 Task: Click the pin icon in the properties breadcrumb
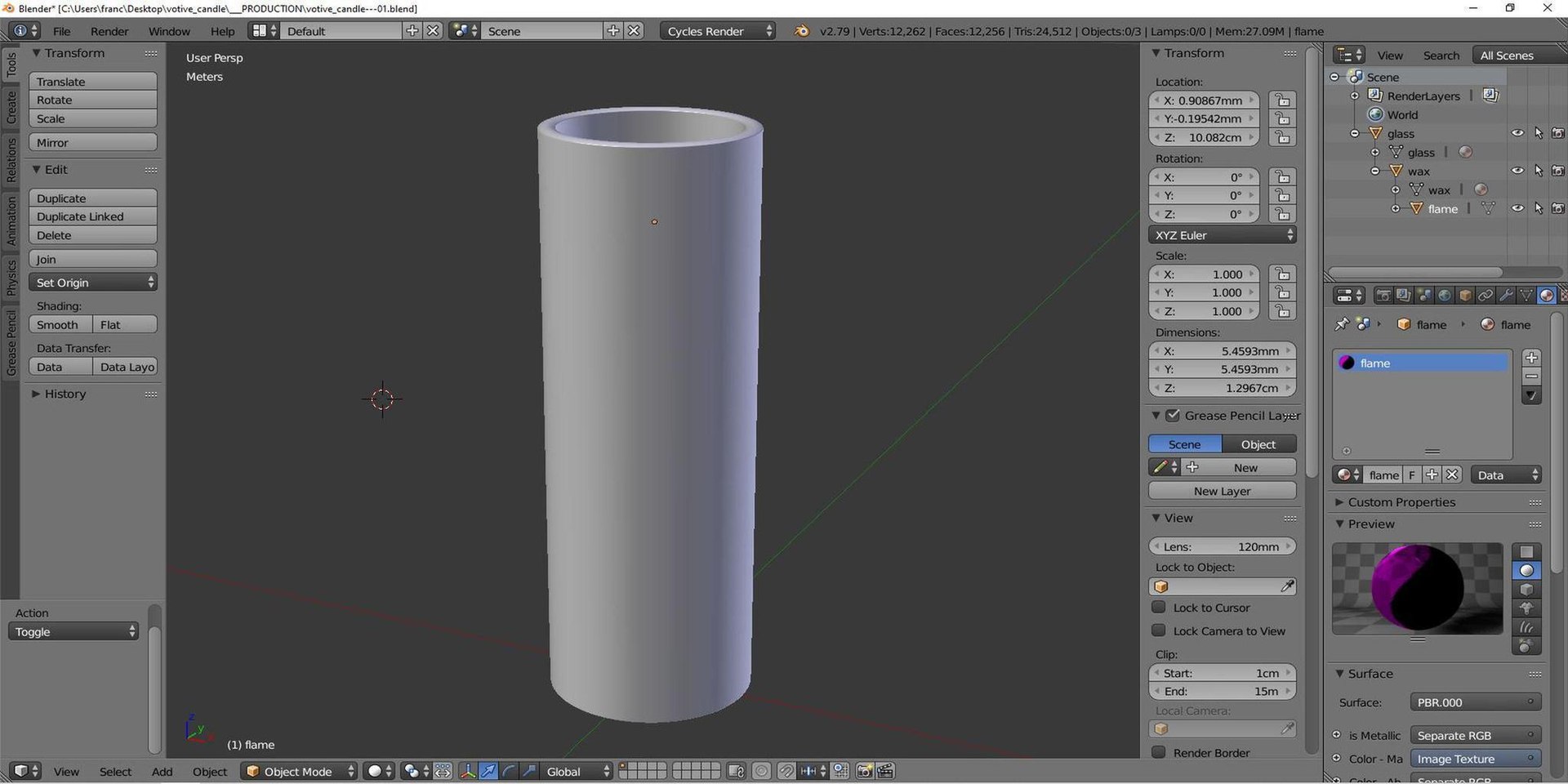pyautogui.click(x=1341, y=324)
